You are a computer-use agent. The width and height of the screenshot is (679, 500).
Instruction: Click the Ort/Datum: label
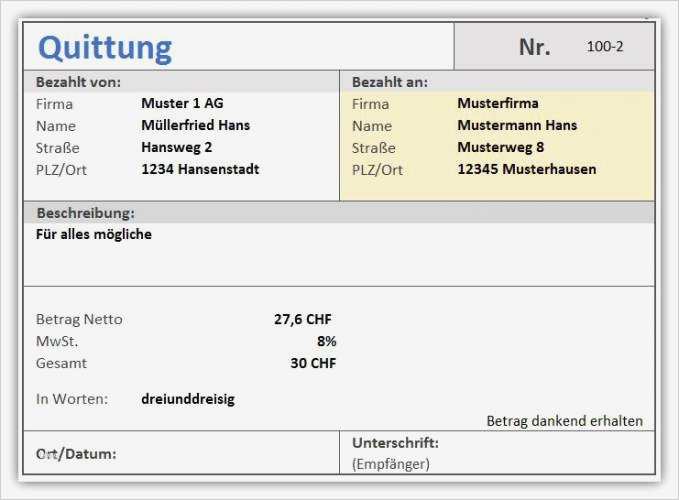coord(76,454)
